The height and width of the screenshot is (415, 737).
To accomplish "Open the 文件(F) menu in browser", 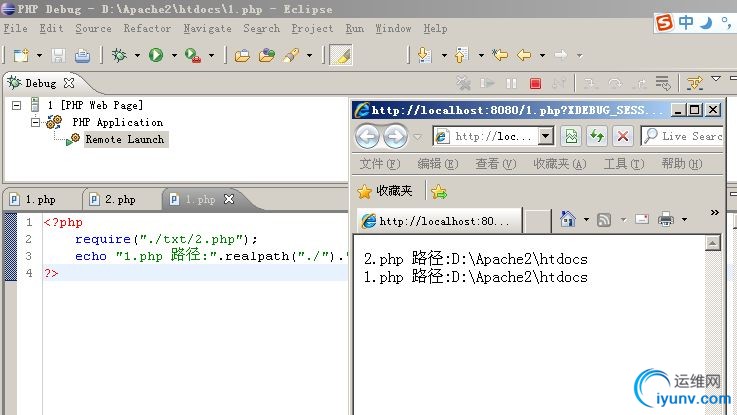I will pyautogui.click(x=380, y=164).
